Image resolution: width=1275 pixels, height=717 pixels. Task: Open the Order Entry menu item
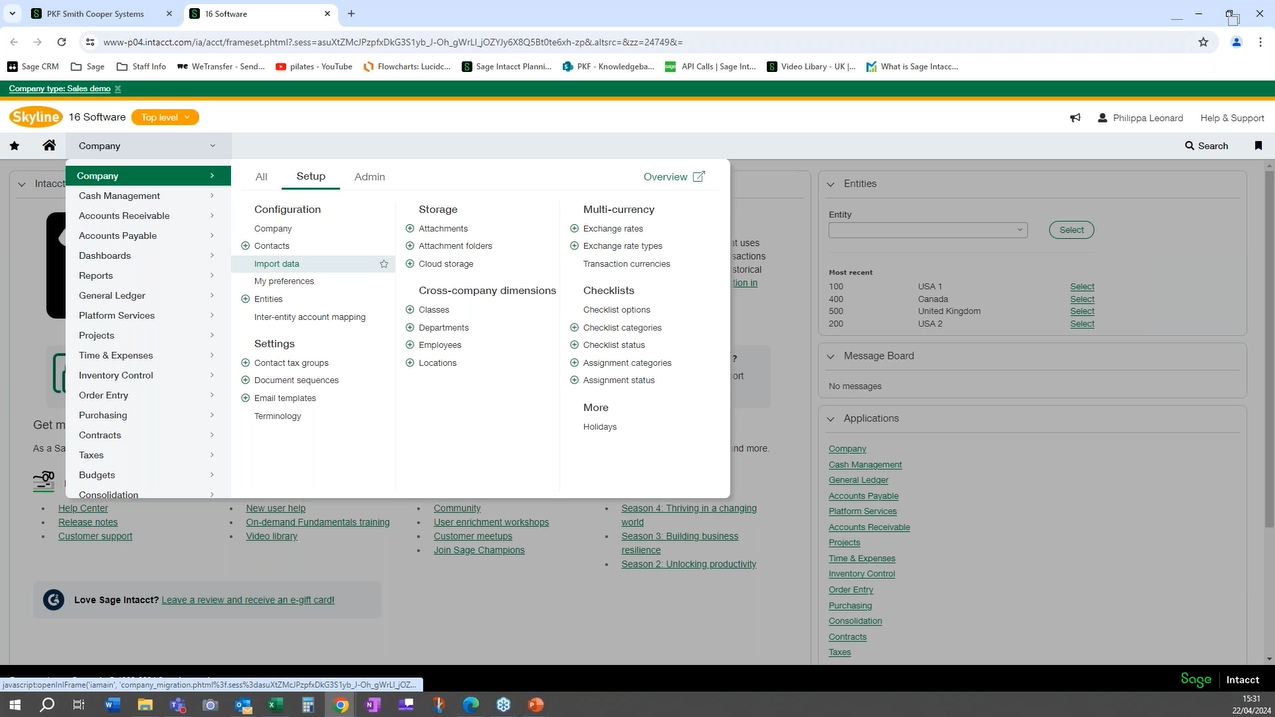tap(148, 395)
